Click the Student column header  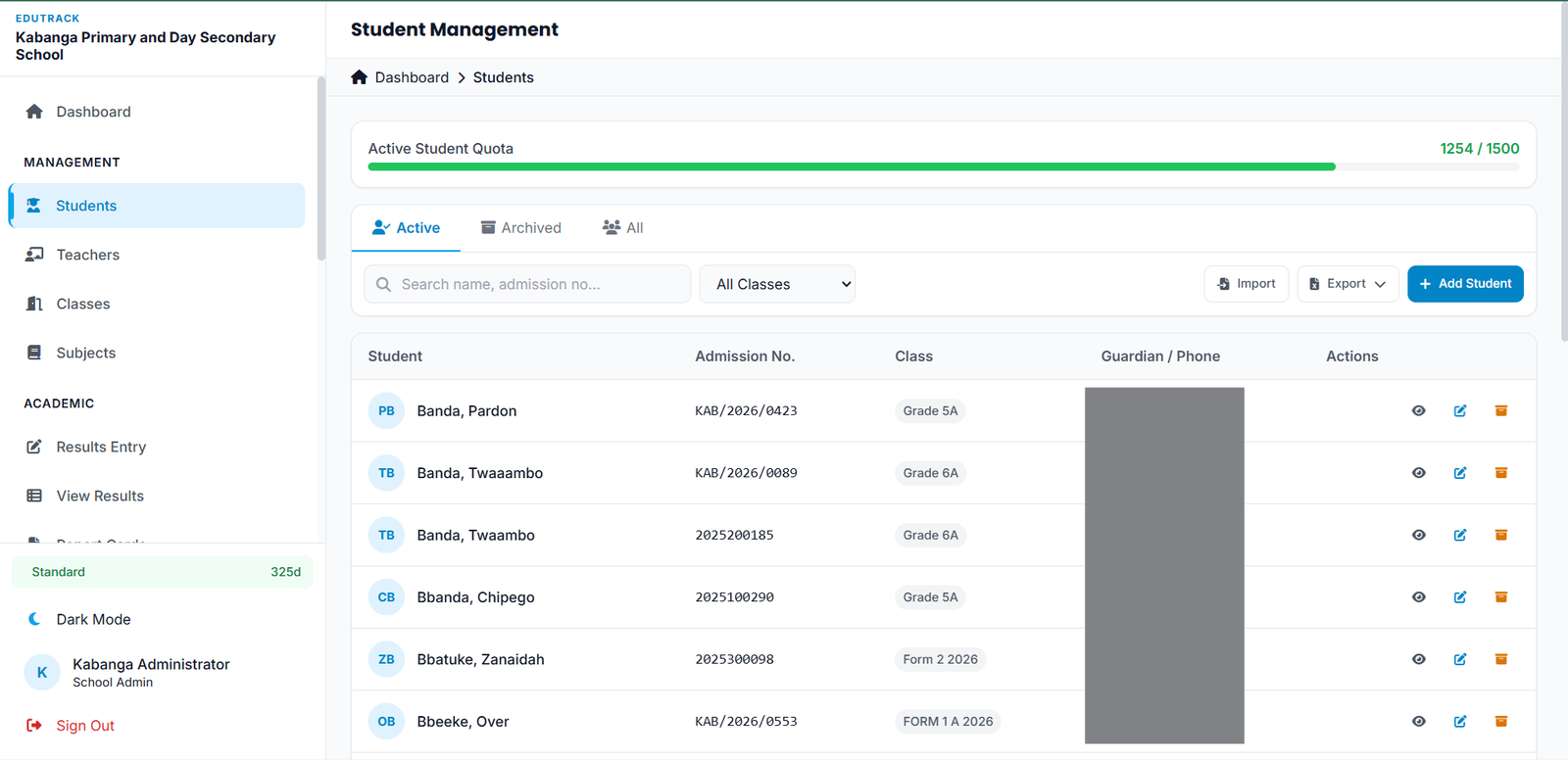click(395, 356)
